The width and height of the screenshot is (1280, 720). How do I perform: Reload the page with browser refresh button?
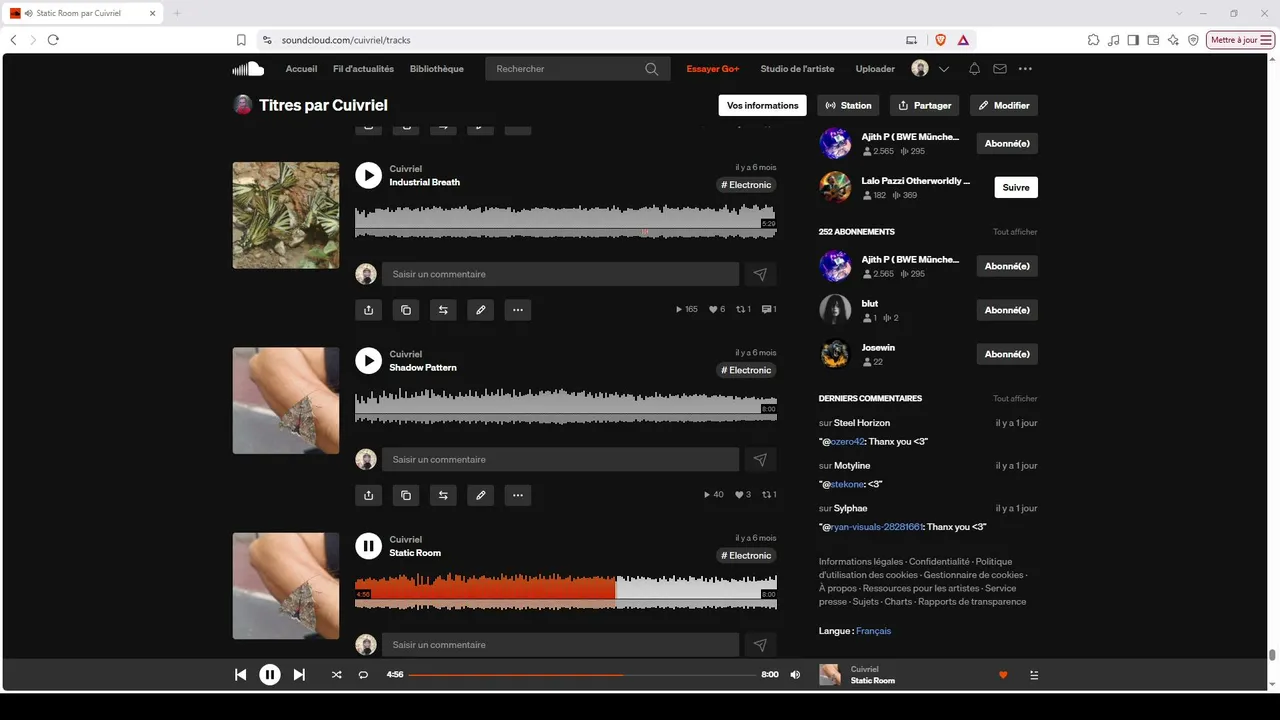[53, 40]
